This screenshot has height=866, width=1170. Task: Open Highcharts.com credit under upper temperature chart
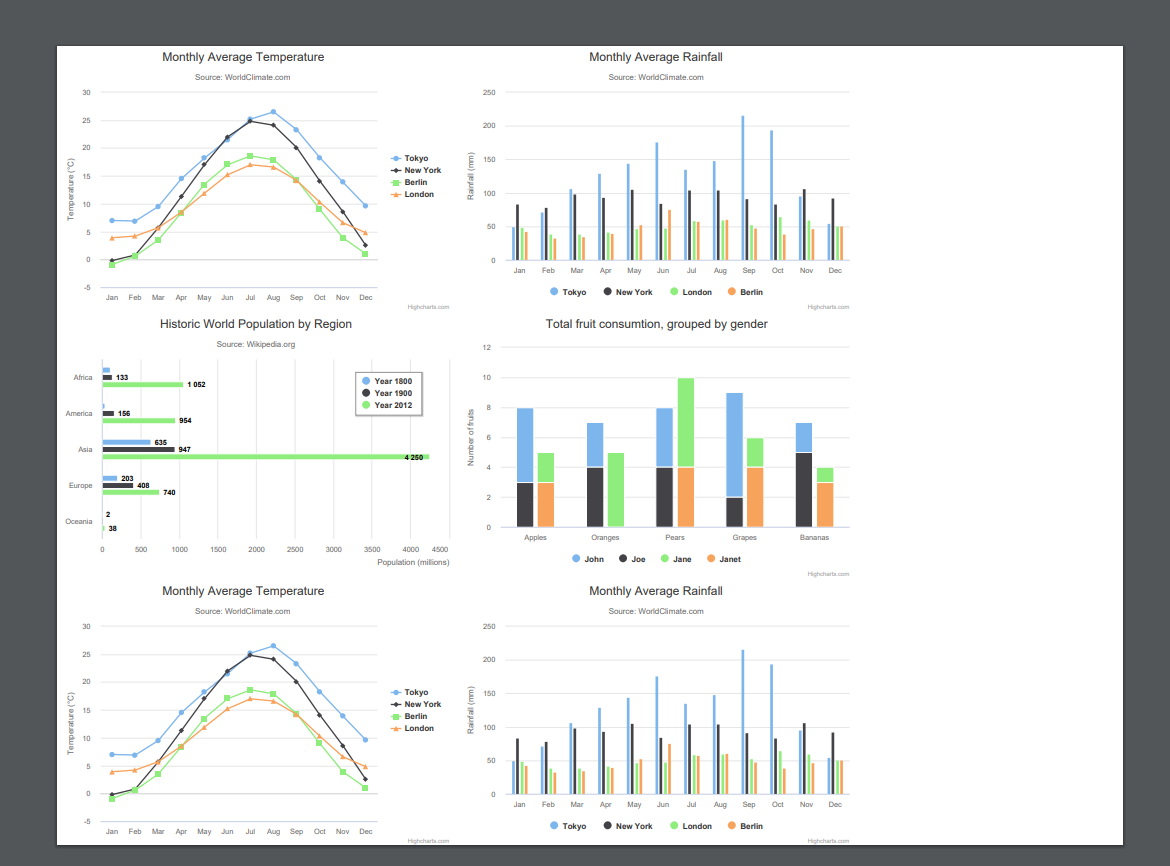pos(428,307)
